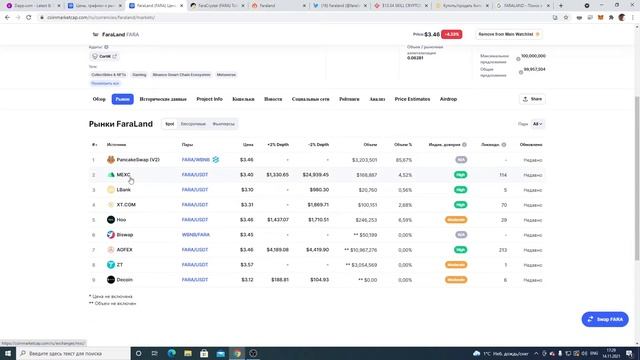
Task: Open the Кошельки tab
Action: click(243, 99)
